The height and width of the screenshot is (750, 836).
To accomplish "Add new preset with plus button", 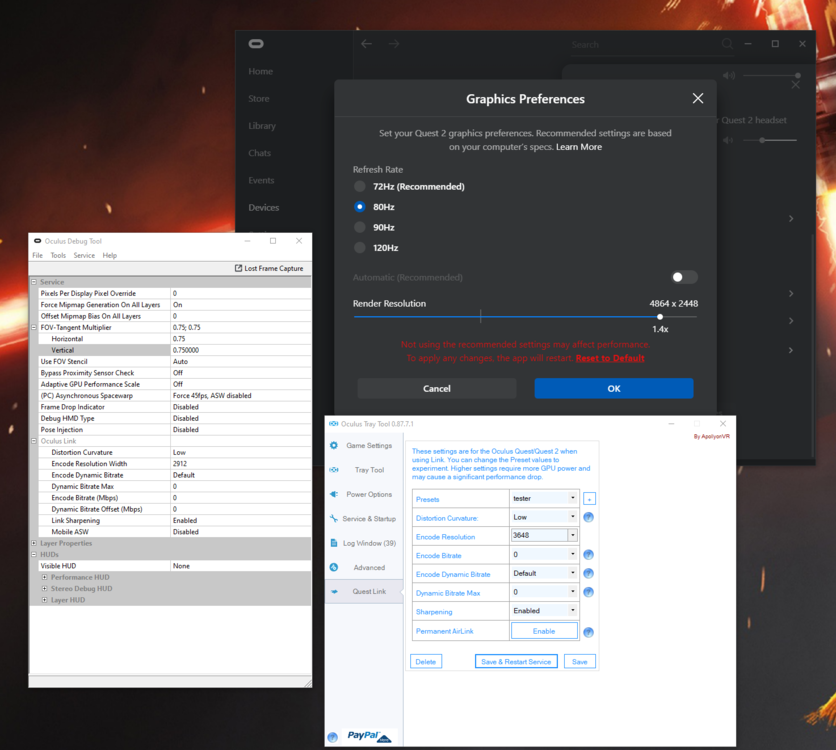I will click(x=589, y=499).
